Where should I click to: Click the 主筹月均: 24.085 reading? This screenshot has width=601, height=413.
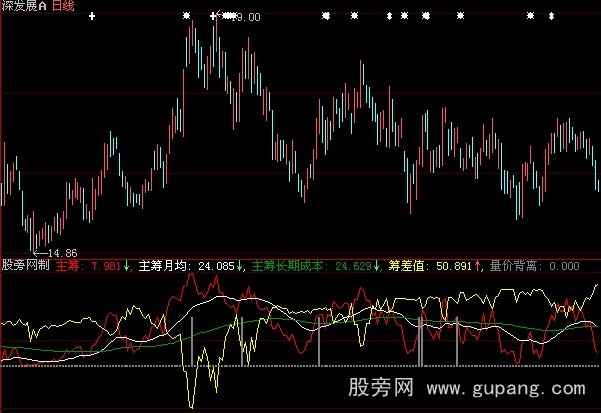pyautogui.click(x=186, y=266)
